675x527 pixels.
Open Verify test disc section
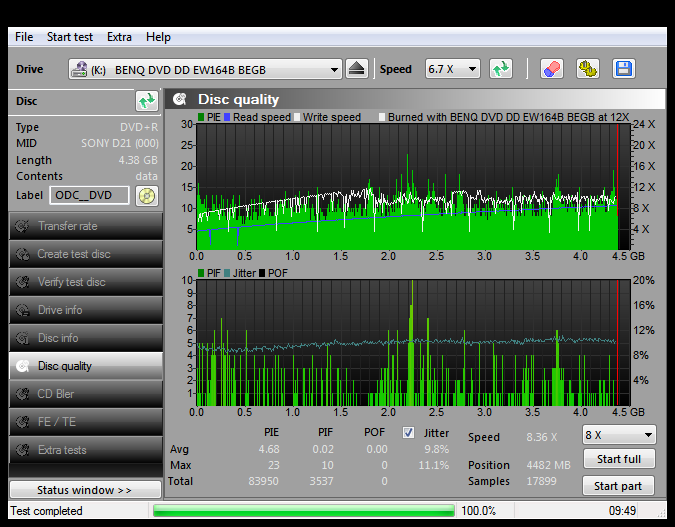pos(86,282)
